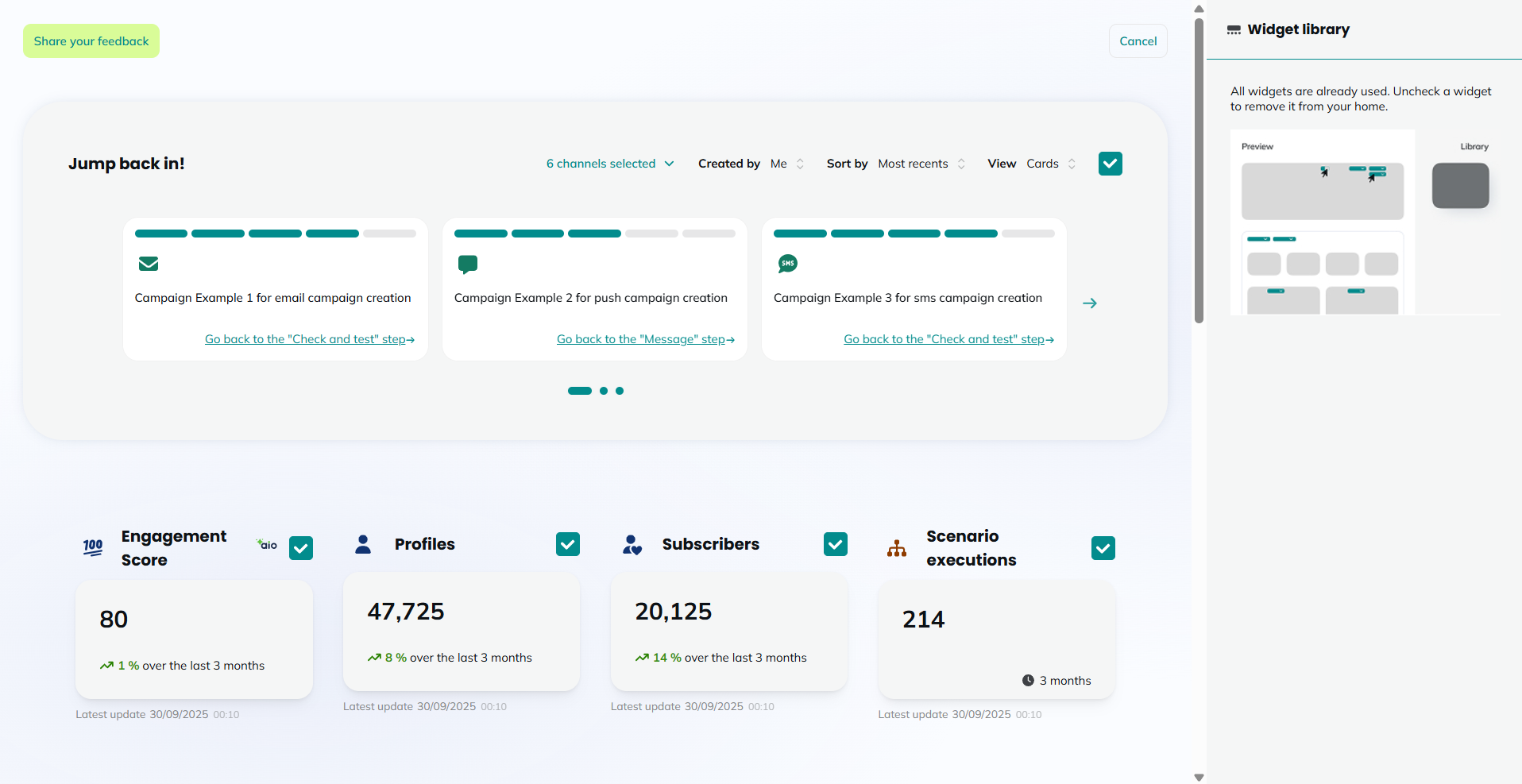The image size is (1522, 784).
Task: Select the third carousel page dot
Action: [x=620, y=391]
